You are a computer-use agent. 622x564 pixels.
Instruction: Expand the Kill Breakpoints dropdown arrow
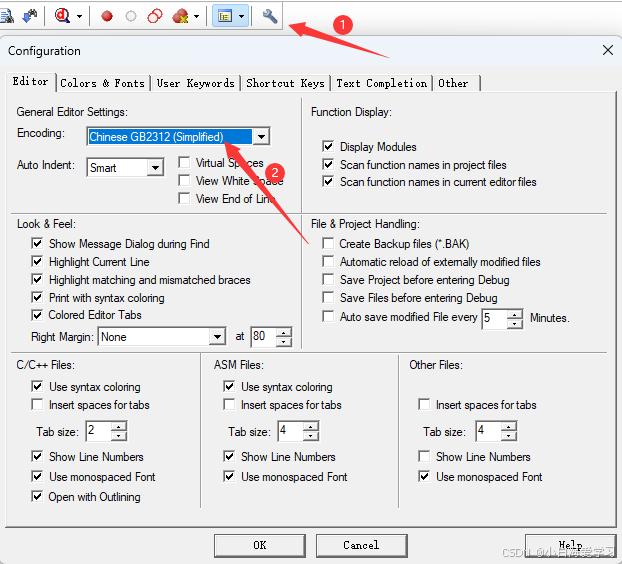click(196, 16)
